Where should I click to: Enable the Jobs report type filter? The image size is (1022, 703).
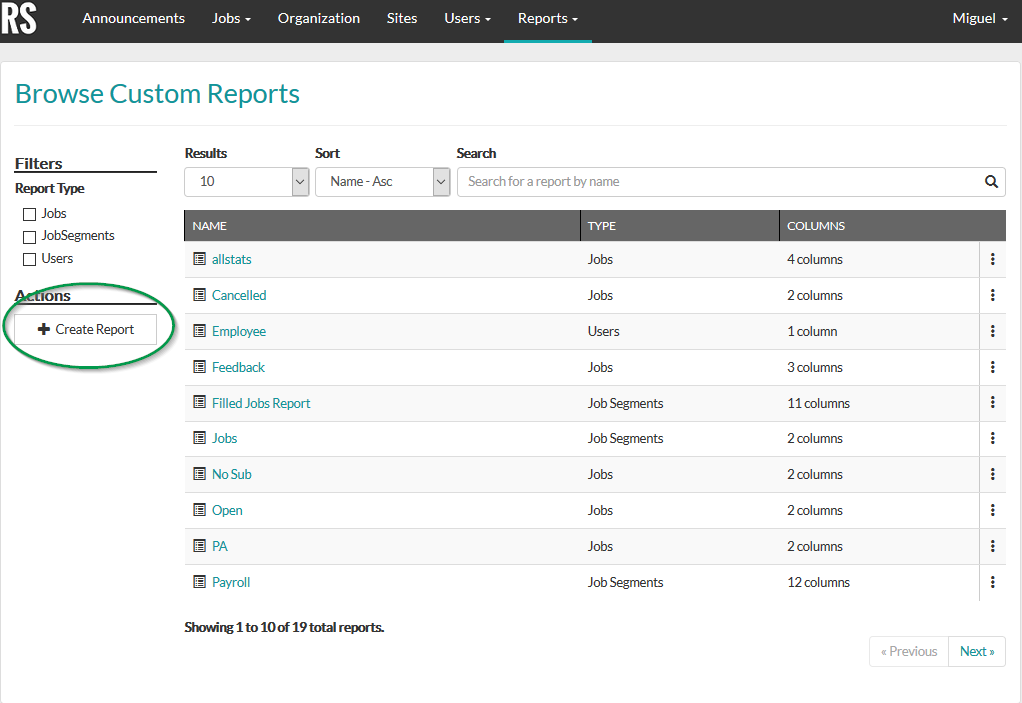[29, 213]
